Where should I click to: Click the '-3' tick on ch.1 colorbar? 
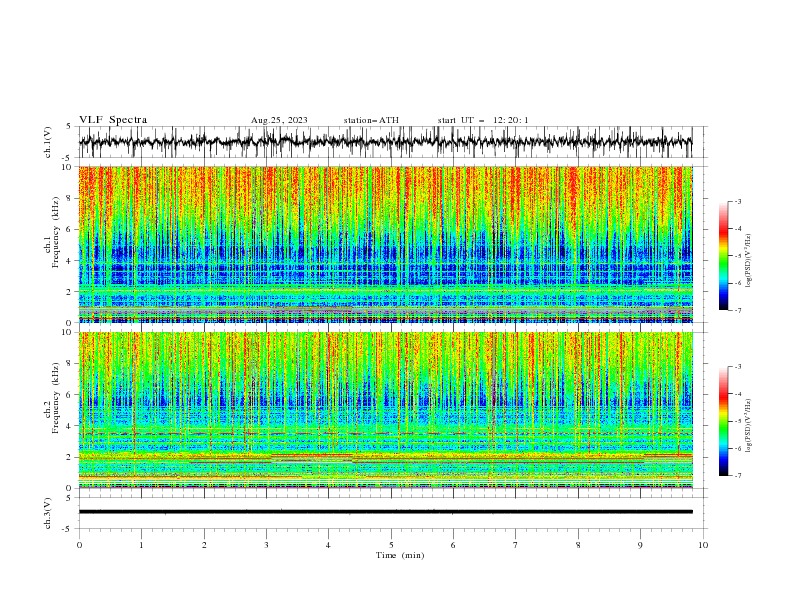coord(738,201)
